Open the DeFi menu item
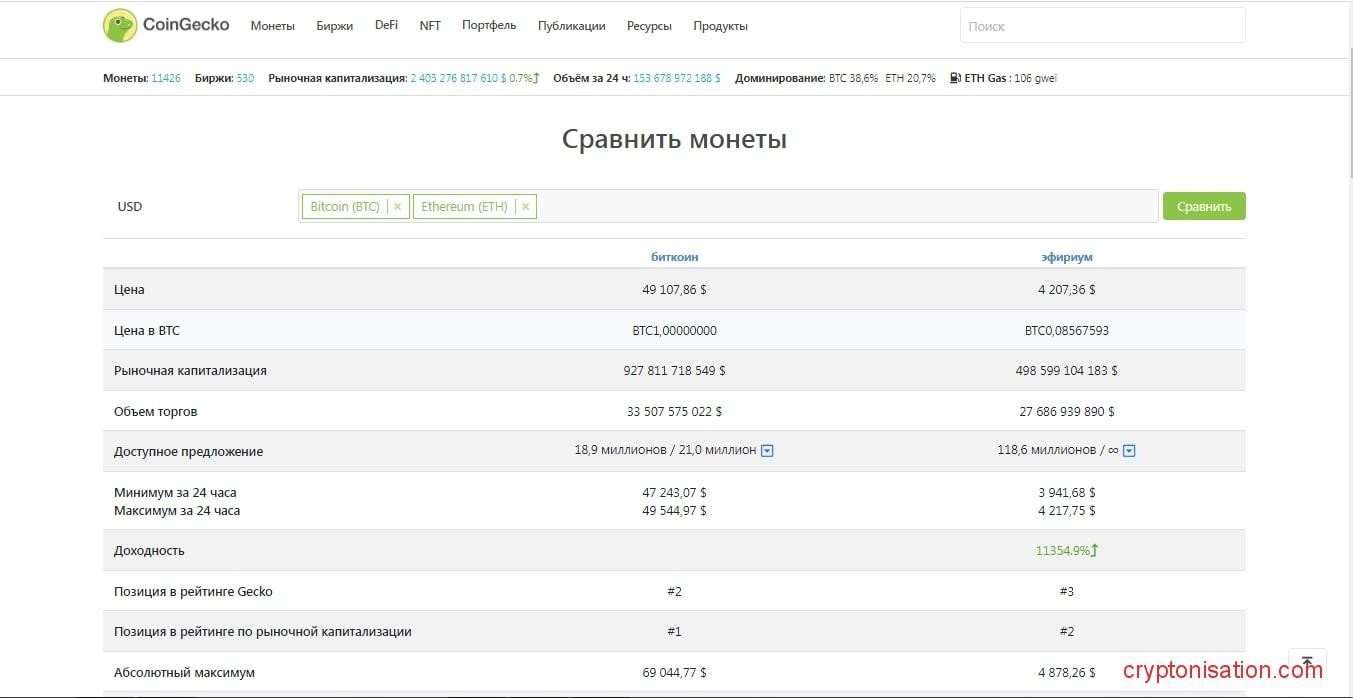The height and width of the screenshot is (698, 1353). pos(386,25)
